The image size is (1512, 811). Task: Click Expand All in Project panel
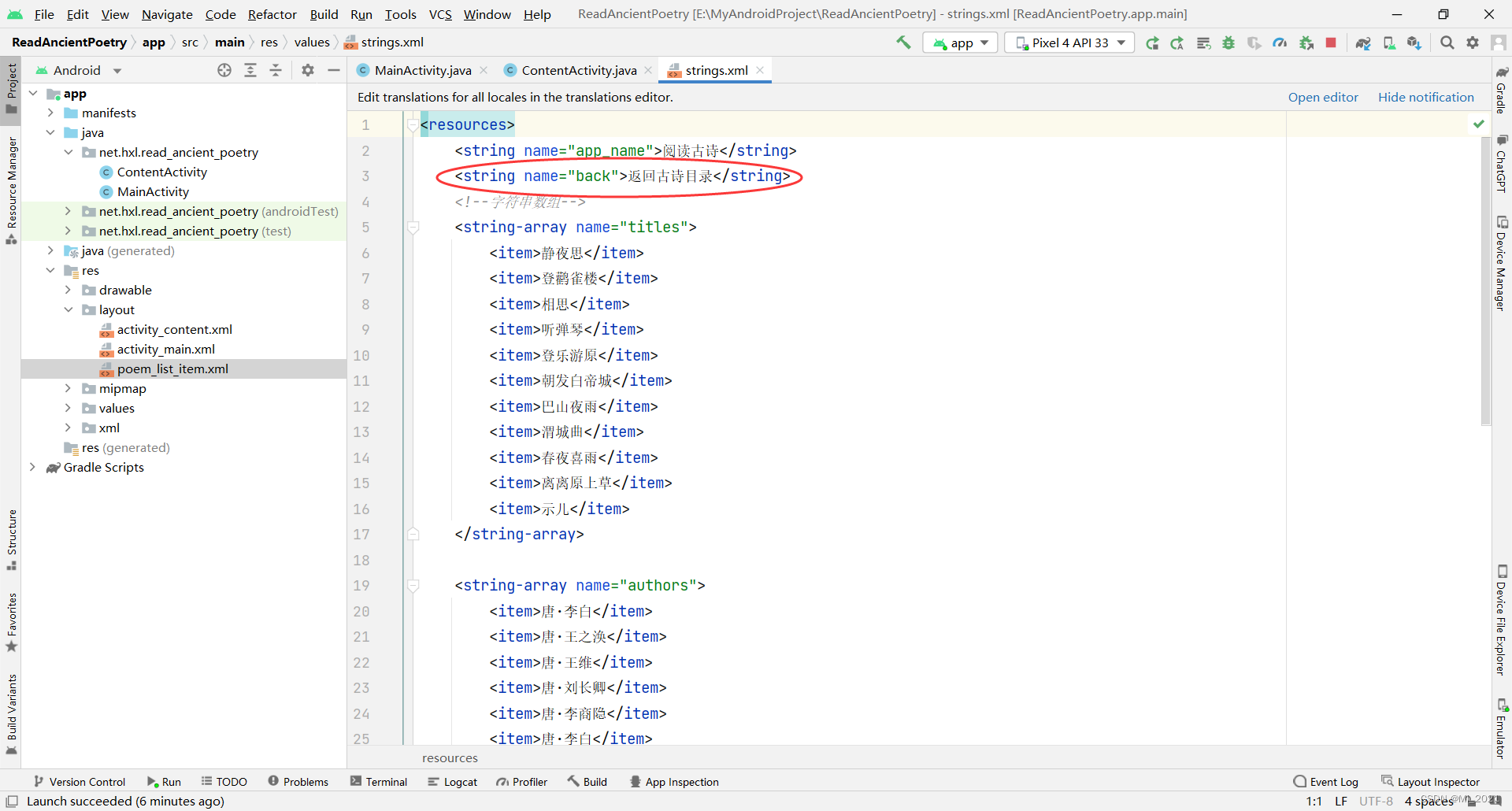(x=250, y=70)
